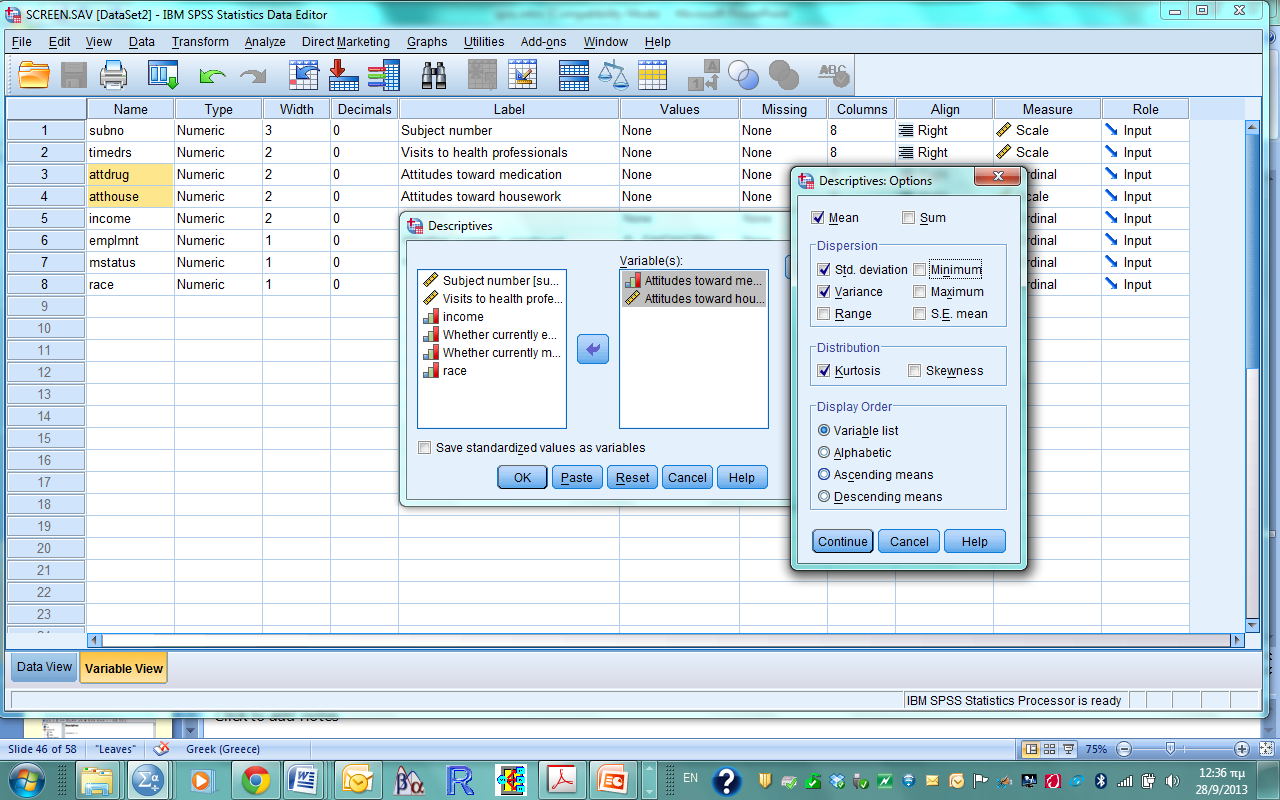
Task: Enable the Skewness checkbox
Action: pos(914,371)
